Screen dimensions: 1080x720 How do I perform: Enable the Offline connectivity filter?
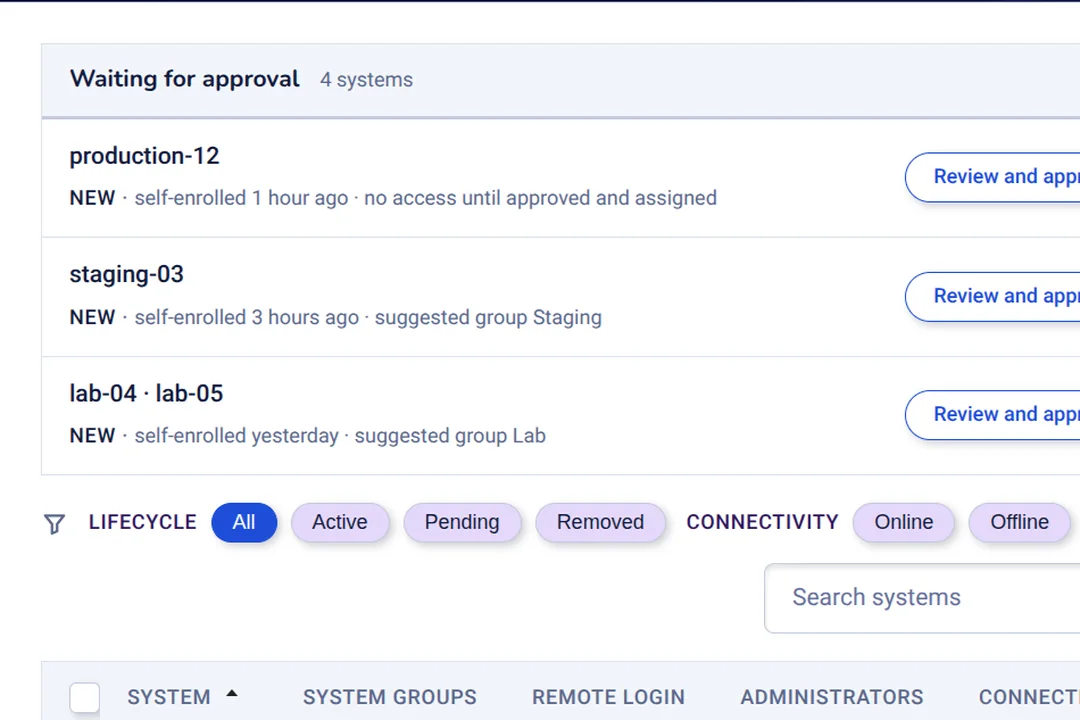click(x=1019, y=522)
